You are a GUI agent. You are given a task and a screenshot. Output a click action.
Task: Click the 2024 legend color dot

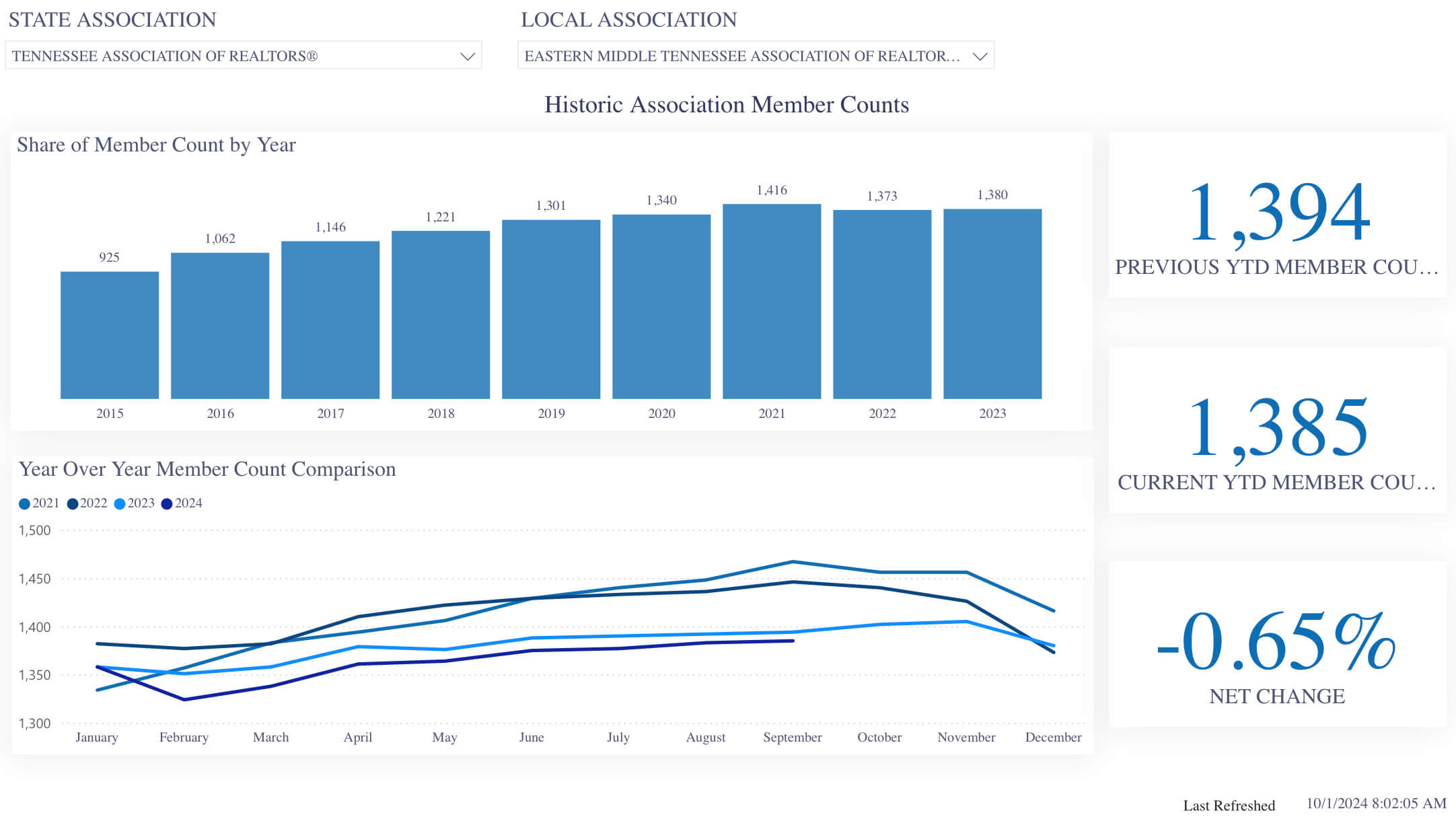167,504
